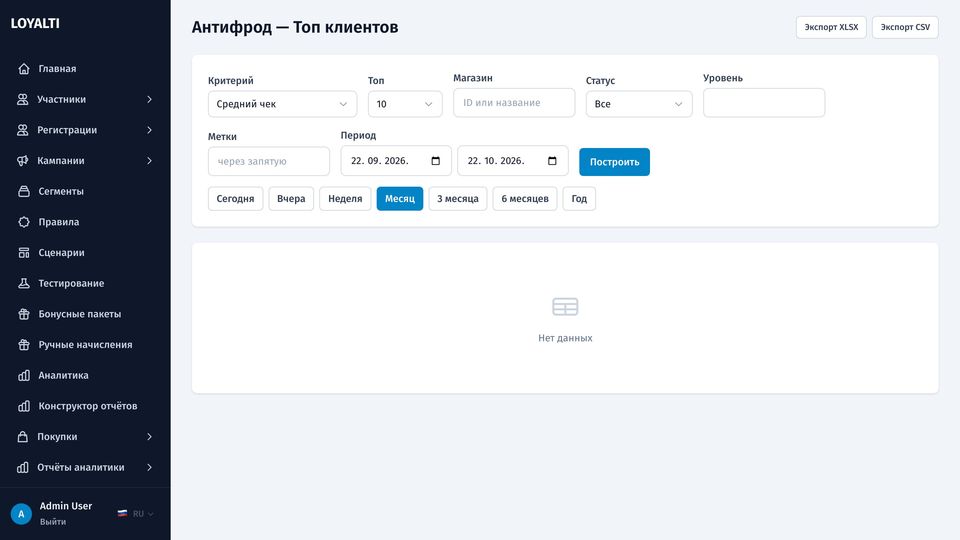
Task: Open Тестирование menu item
Action: pyautogui.click(x=85, y=283)
